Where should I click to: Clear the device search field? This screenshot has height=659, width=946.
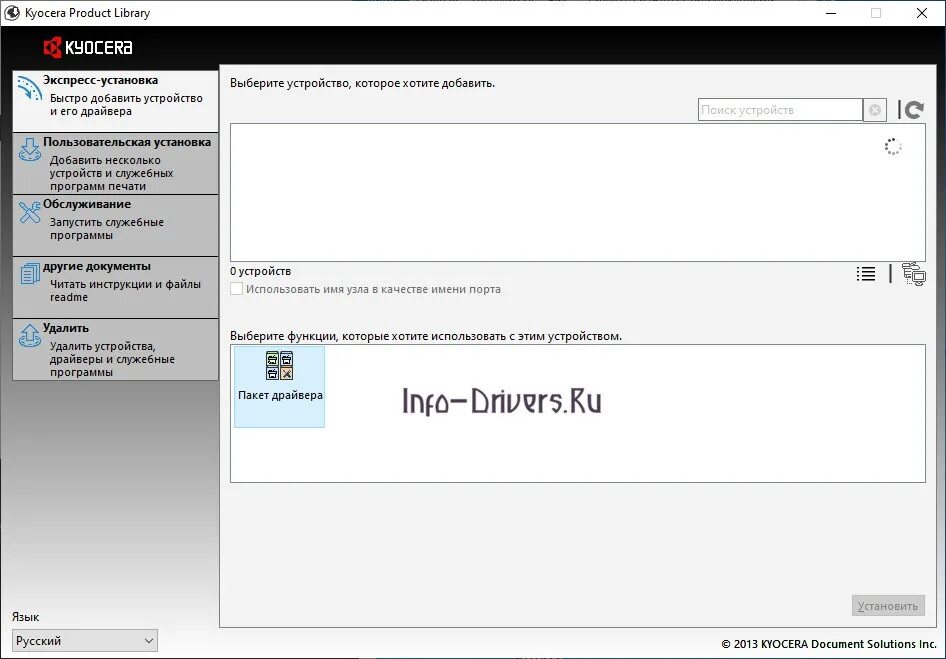coord(875,110)
